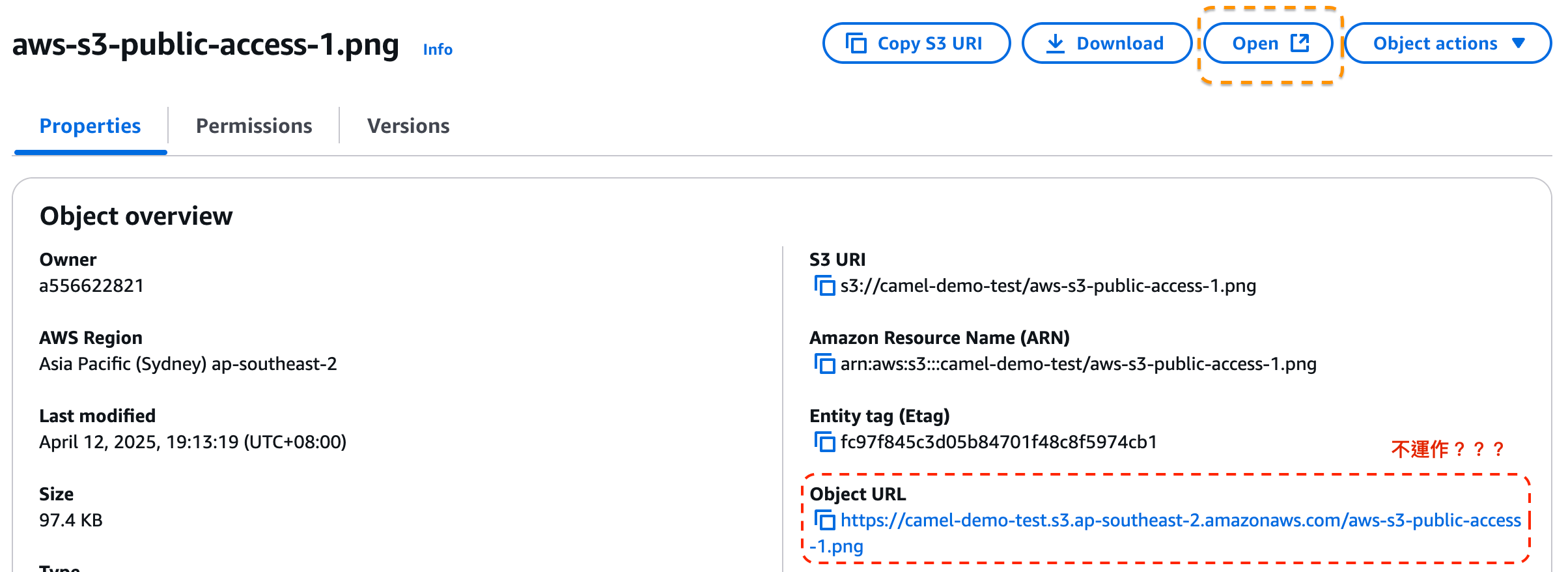Copy the S3 URI value icon
This screenshot has width=1568, height=572.
824,285
